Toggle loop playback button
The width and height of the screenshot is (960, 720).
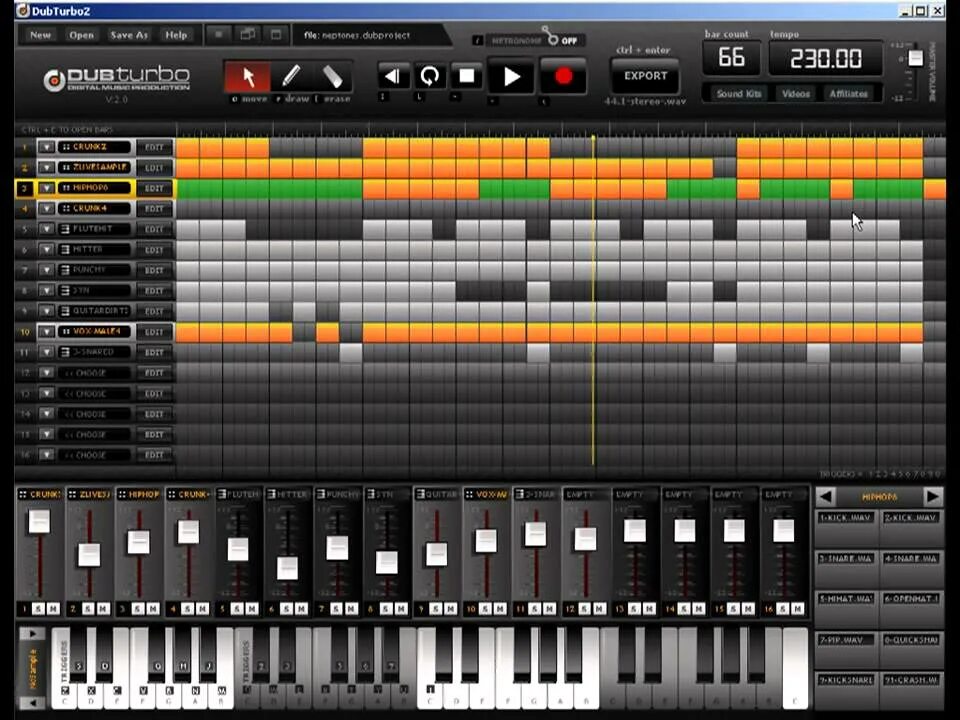430,77
